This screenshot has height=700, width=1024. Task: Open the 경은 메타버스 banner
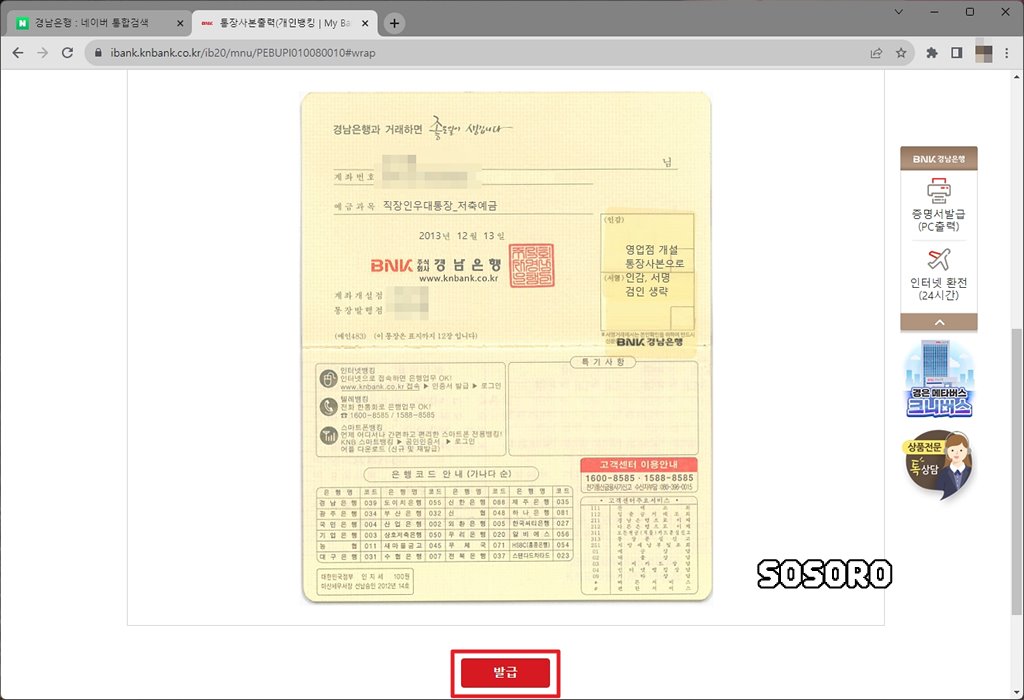[x=939, y=379]
